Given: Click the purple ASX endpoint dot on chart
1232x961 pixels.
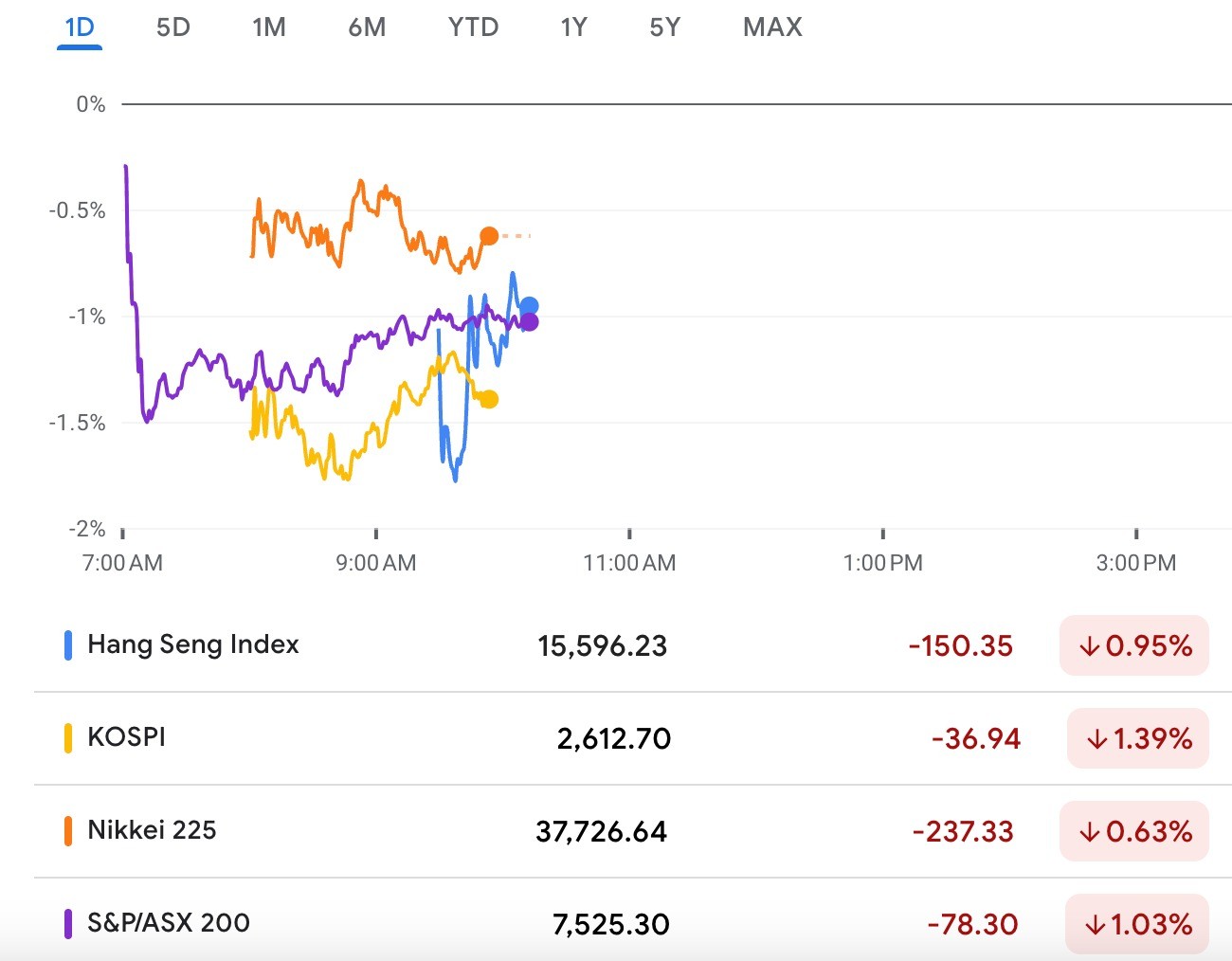Looking at the screenshot, I should click(x=530, y=322).
